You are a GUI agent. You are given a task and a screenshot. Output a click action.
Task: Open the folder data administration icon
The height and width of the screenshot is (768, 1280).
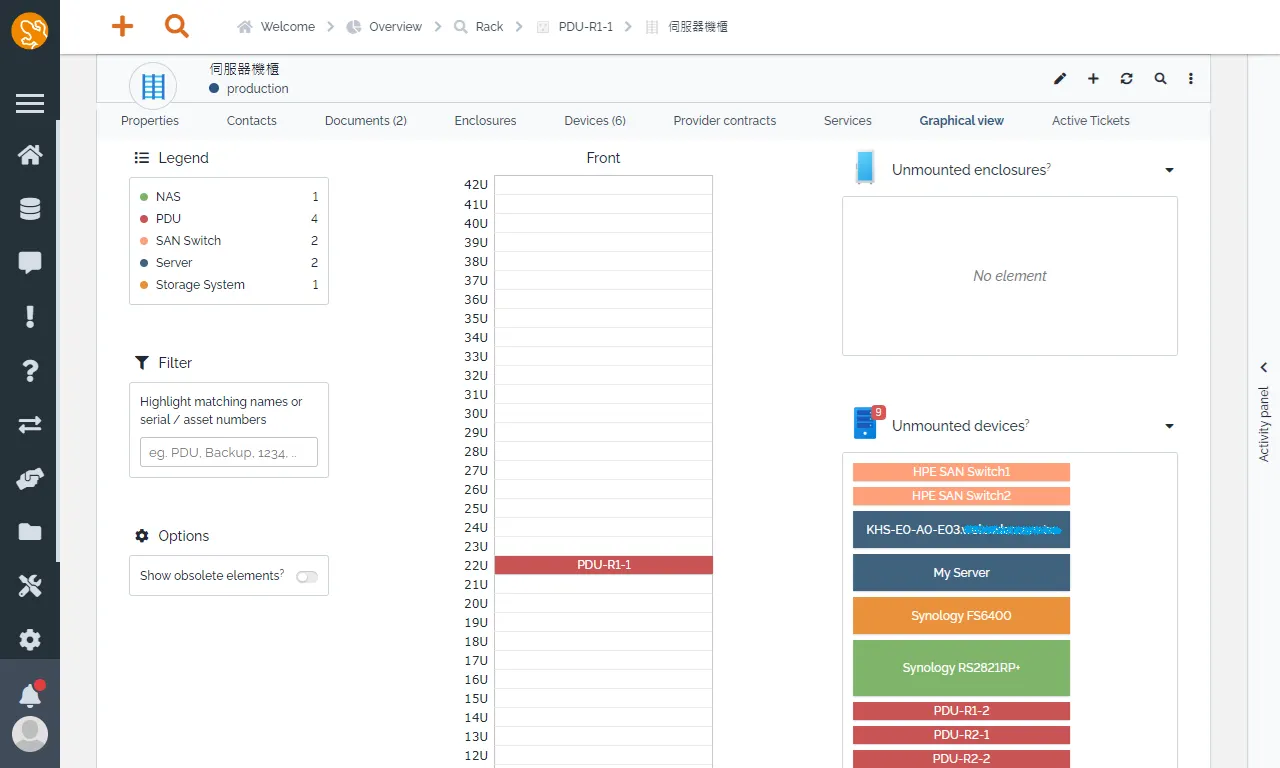pos(30,532)
